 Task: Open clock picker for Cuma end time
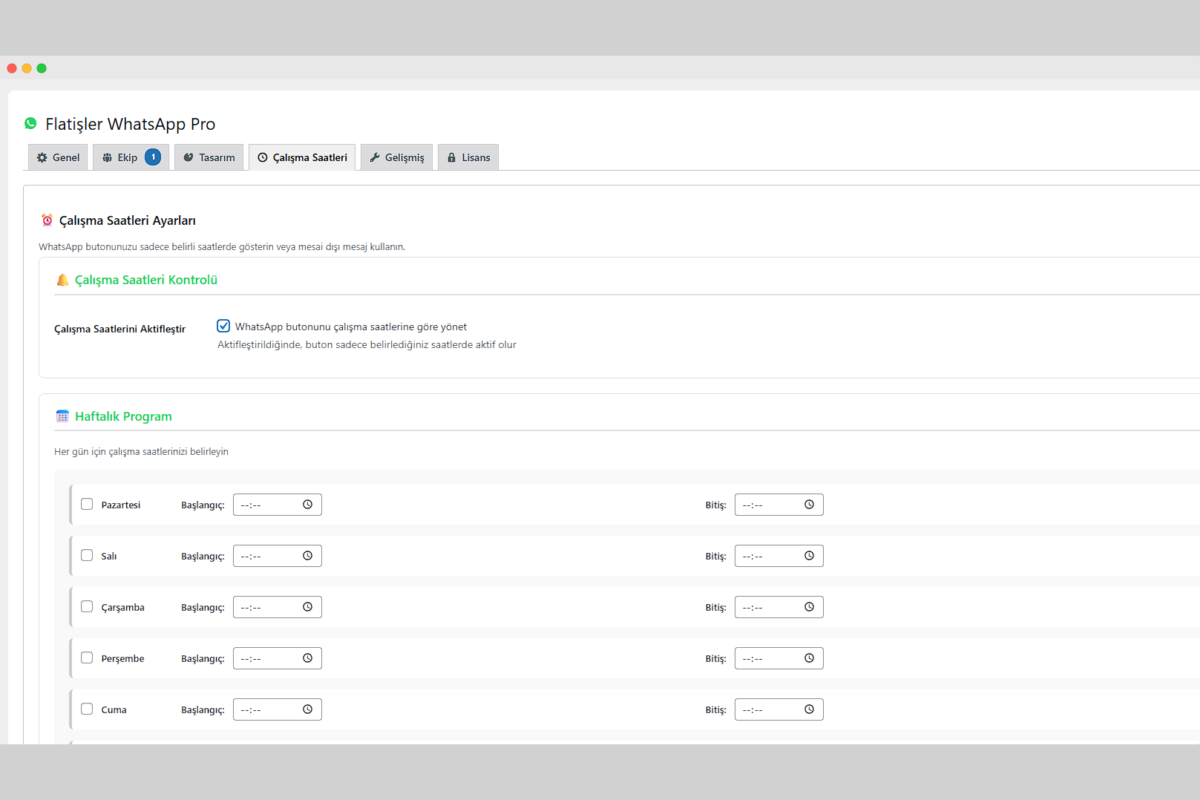[809, 709]
